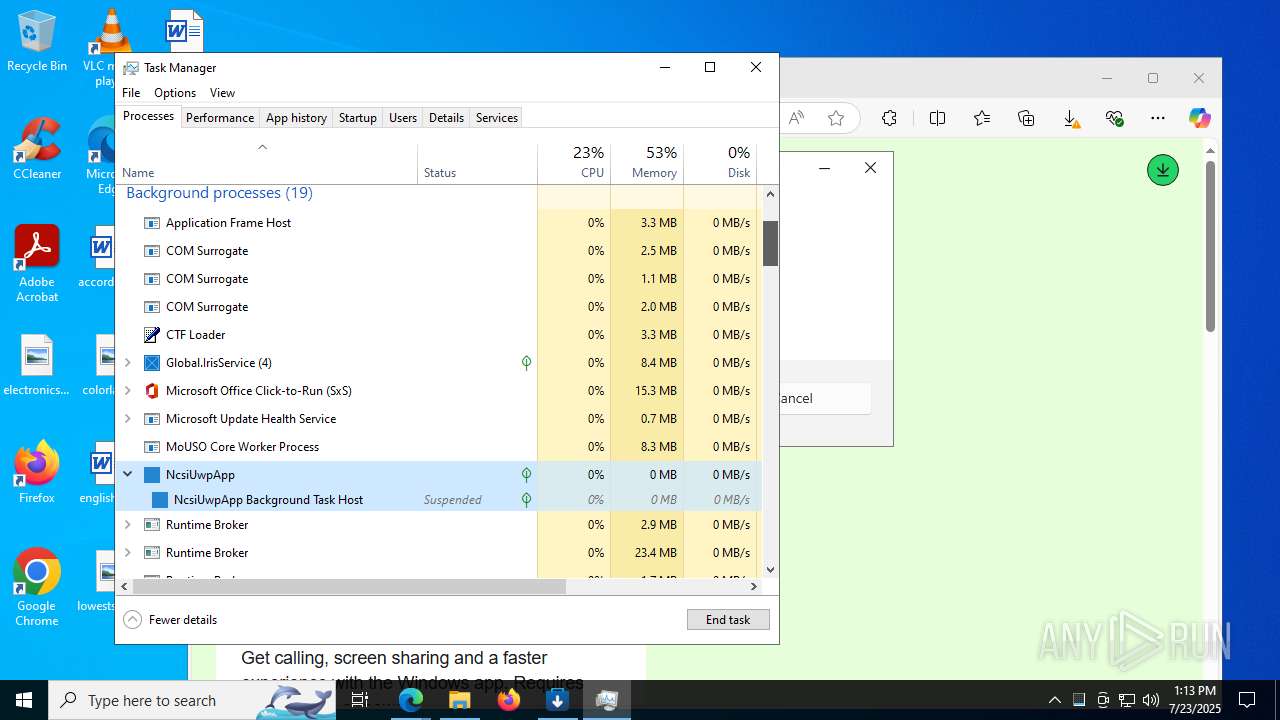Click the End task button
The height and width of the screenshot is (720, 1280).
tap(728, 620)
